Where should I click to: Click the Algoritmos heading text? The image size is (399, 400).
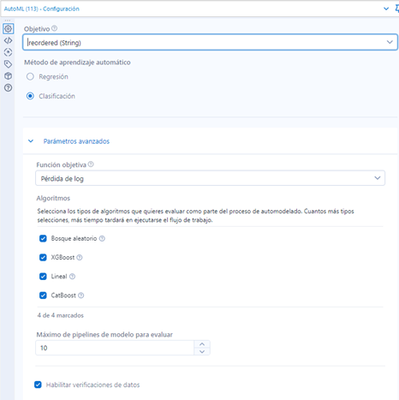pos(53,198)
